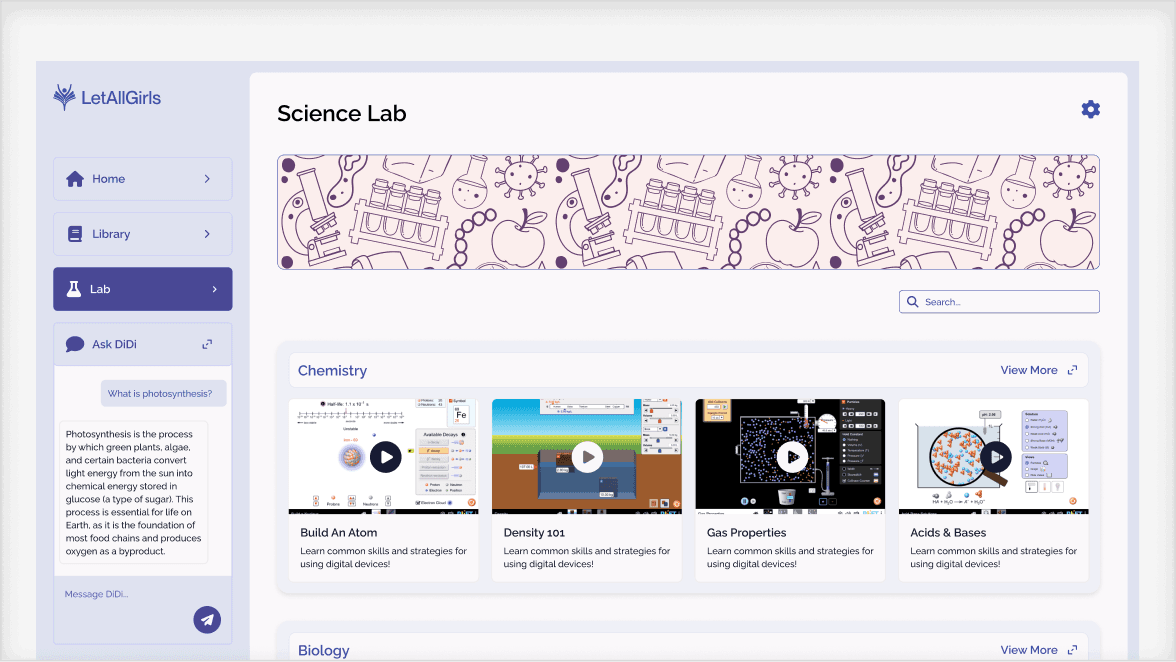Expand the Library menu chevron
This screenshot has width=1176, height=662.
tap(207, 234)
